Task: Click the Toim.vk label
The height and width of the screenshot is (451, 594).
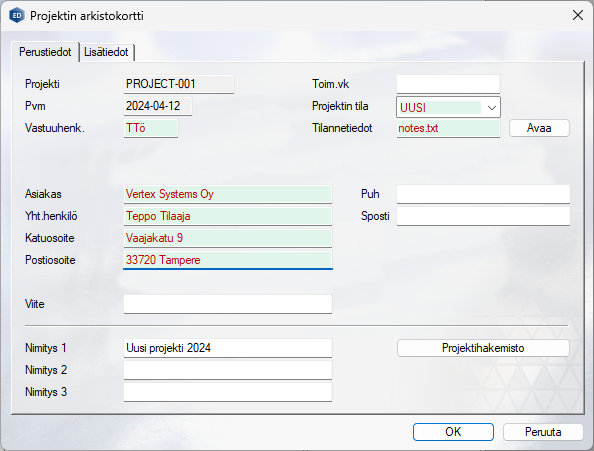Action: 330,84
